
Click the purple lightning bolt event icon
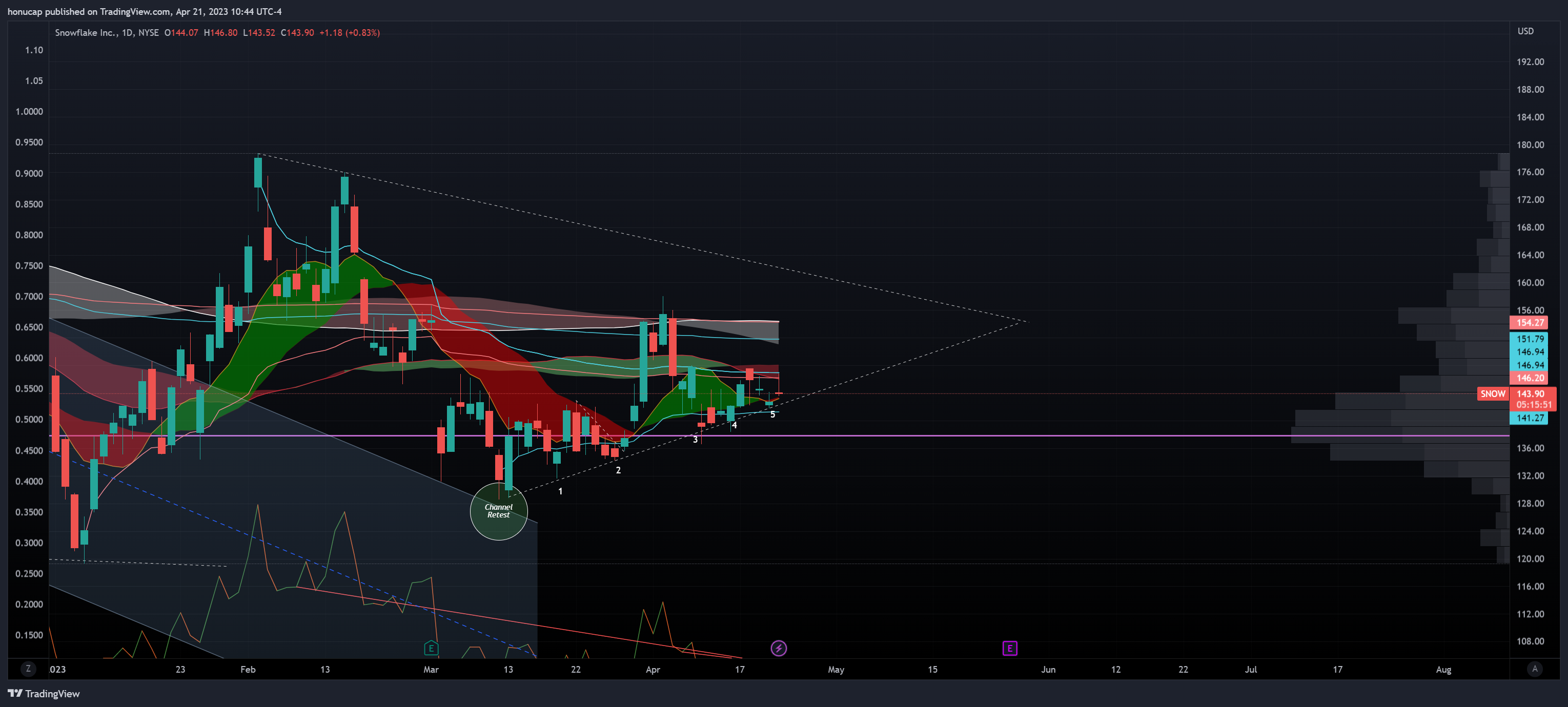tap(779, 648)
